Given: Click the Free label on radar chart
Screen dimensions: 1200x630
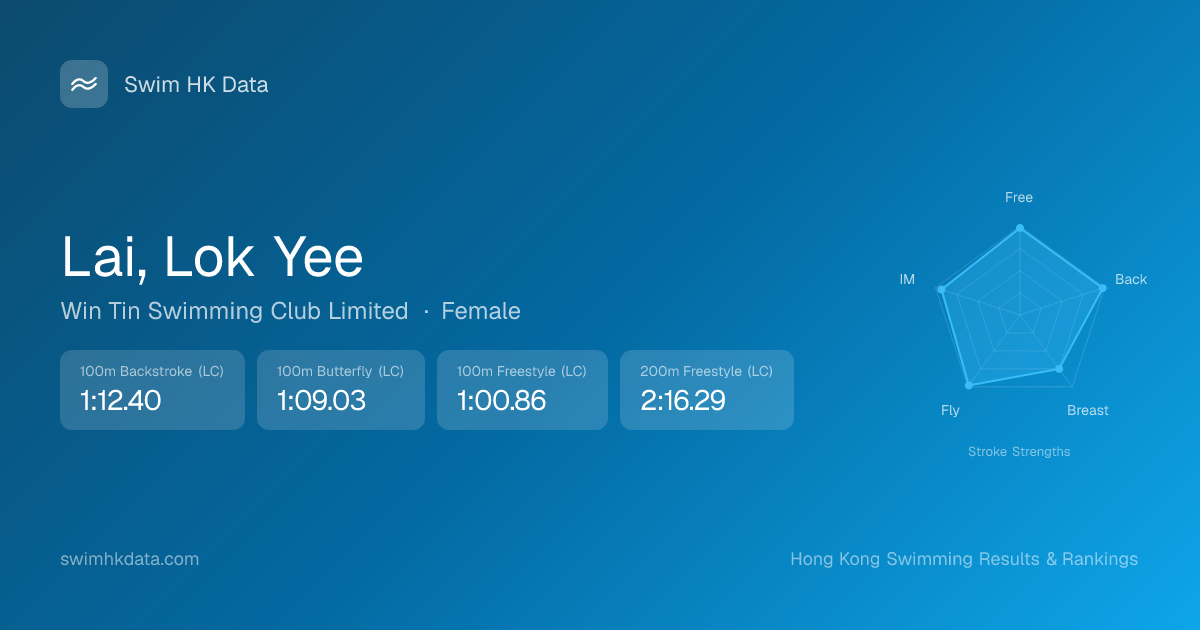Looking at the screenshot, I should tap(1019, 198).
